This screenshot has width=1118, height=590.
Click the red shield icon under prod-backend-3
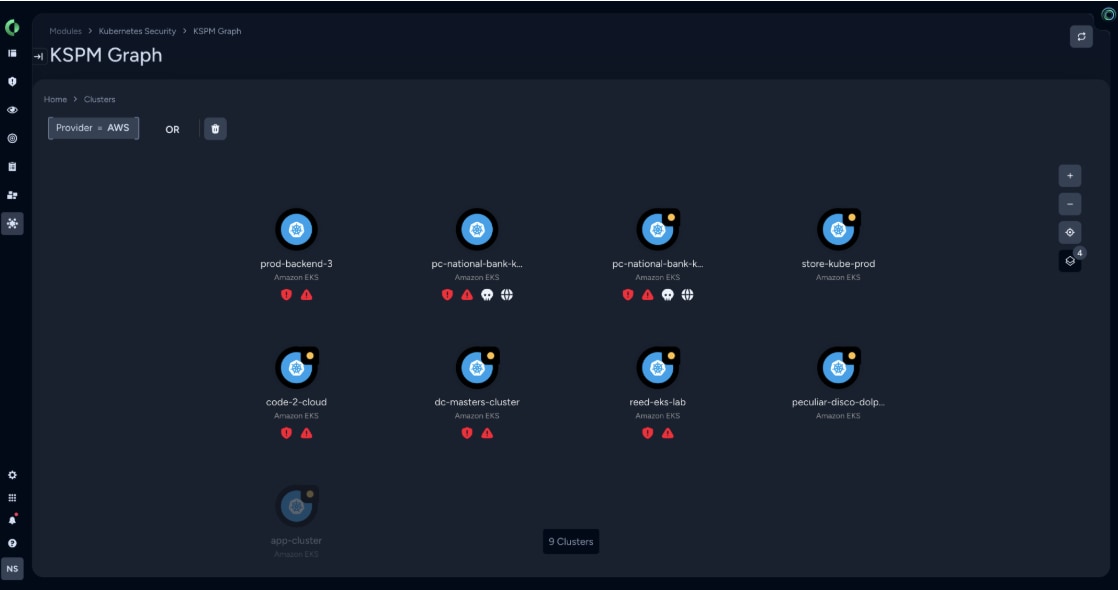[287, 295]
